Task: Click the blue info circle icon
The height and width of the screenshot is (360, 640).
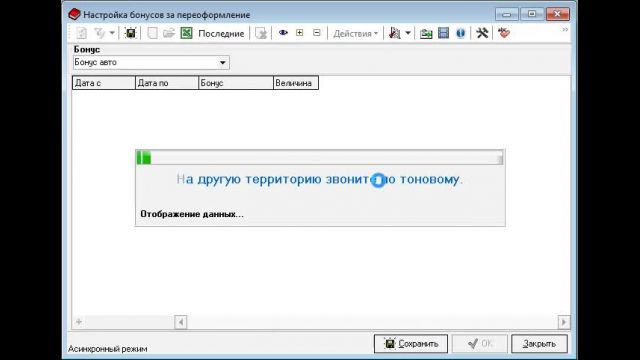Action: pyautogui.click(x=461, y=33)
